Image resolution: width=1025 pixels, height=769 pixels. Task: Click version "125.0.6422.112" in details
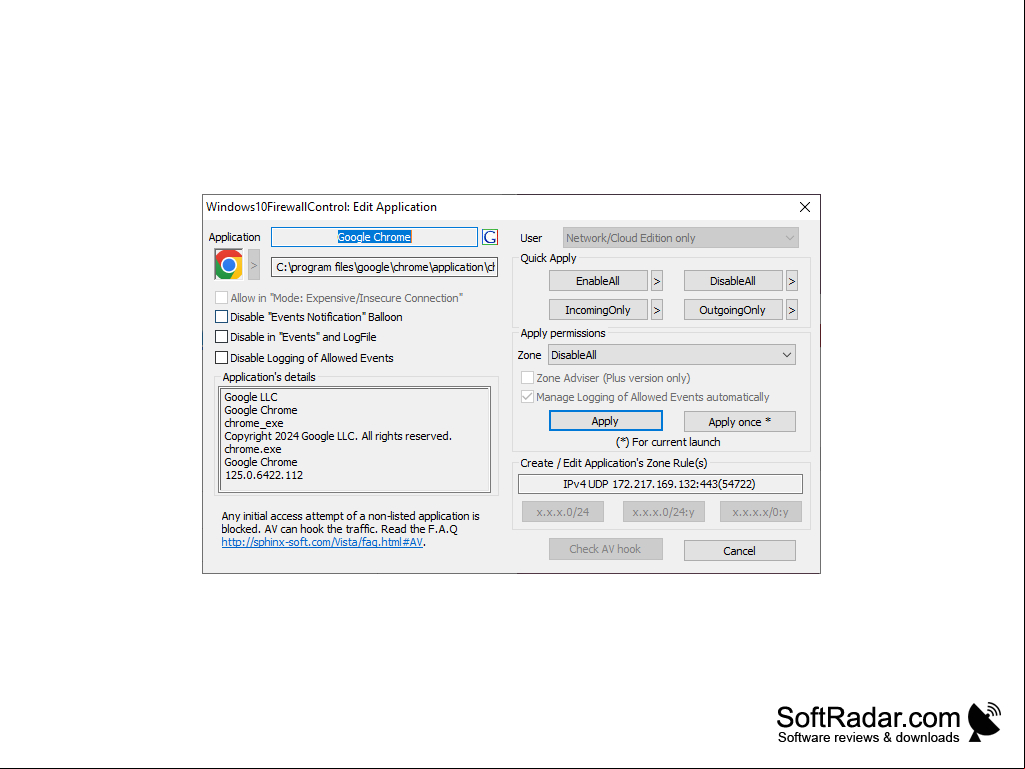pos(264,475)
